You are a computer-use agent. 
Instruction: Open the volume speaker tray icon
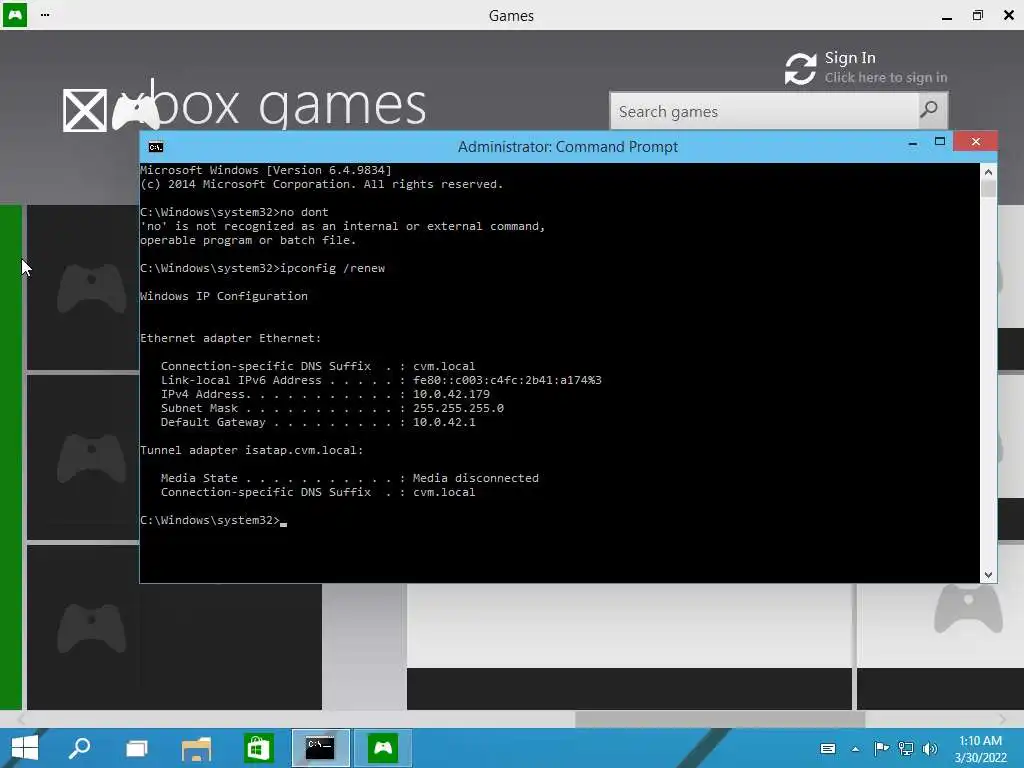point(929,748)
